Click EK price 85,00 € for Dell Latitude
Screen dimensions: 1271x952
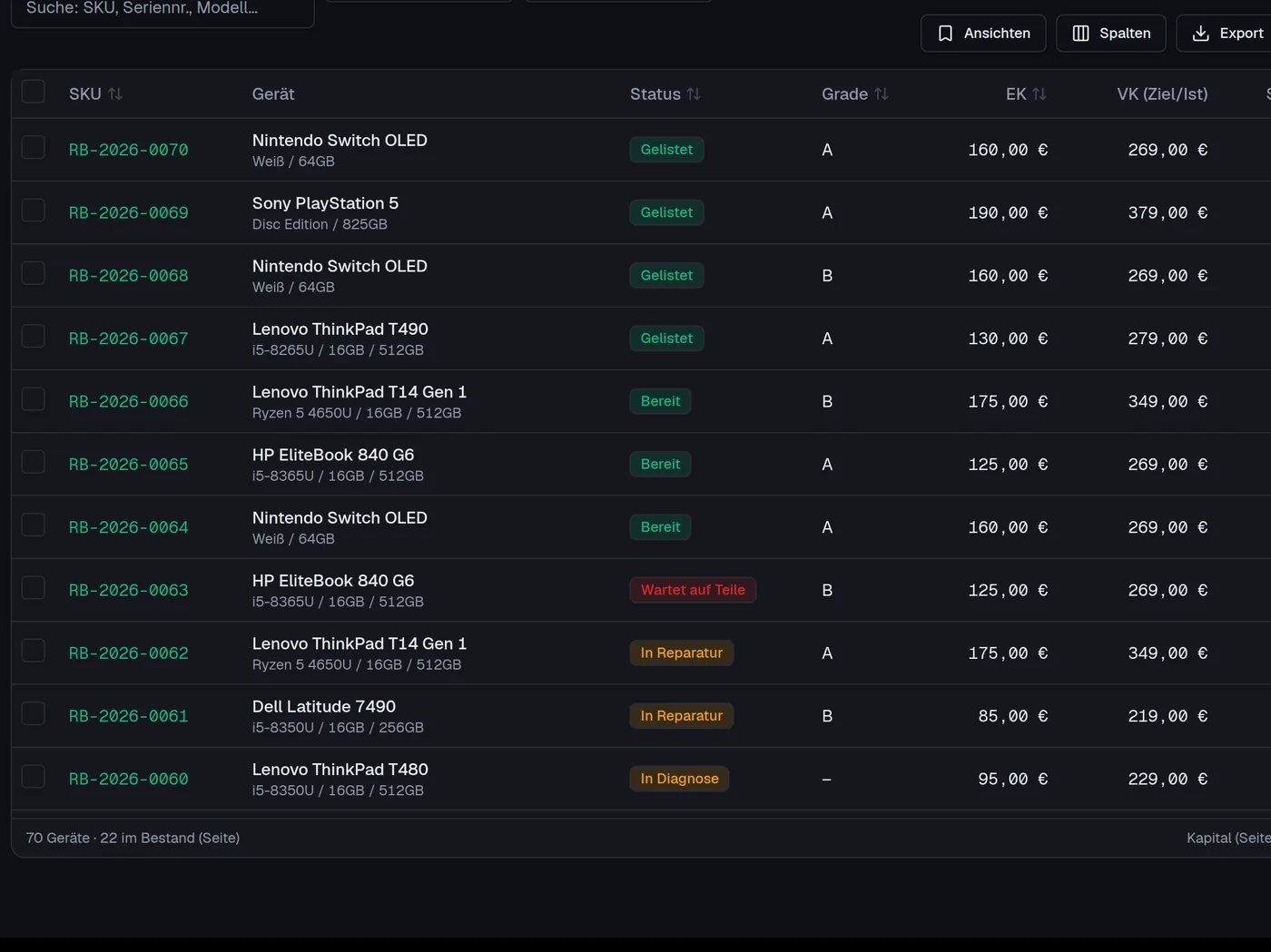[1013, 716]
